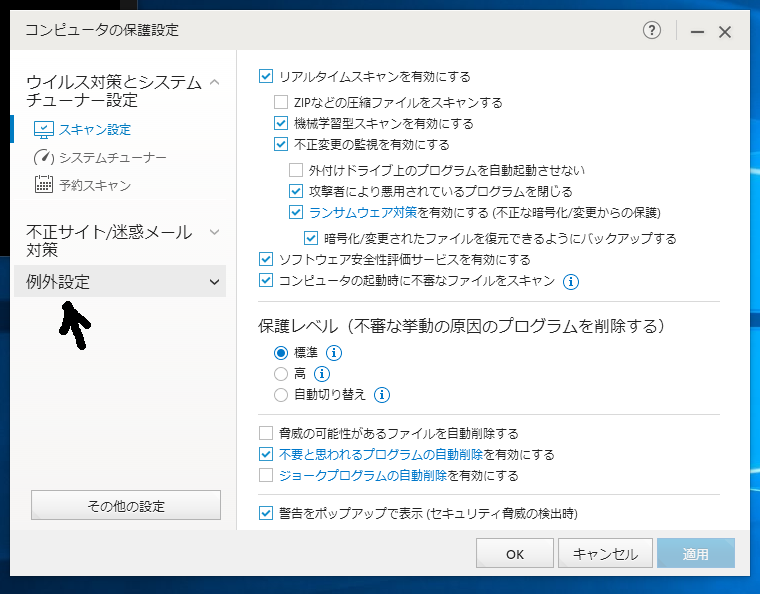The width and height of the screenshot is (760, 594).
Task: Click the コンピュータの保護設定 title text
Action: point(102,30)
